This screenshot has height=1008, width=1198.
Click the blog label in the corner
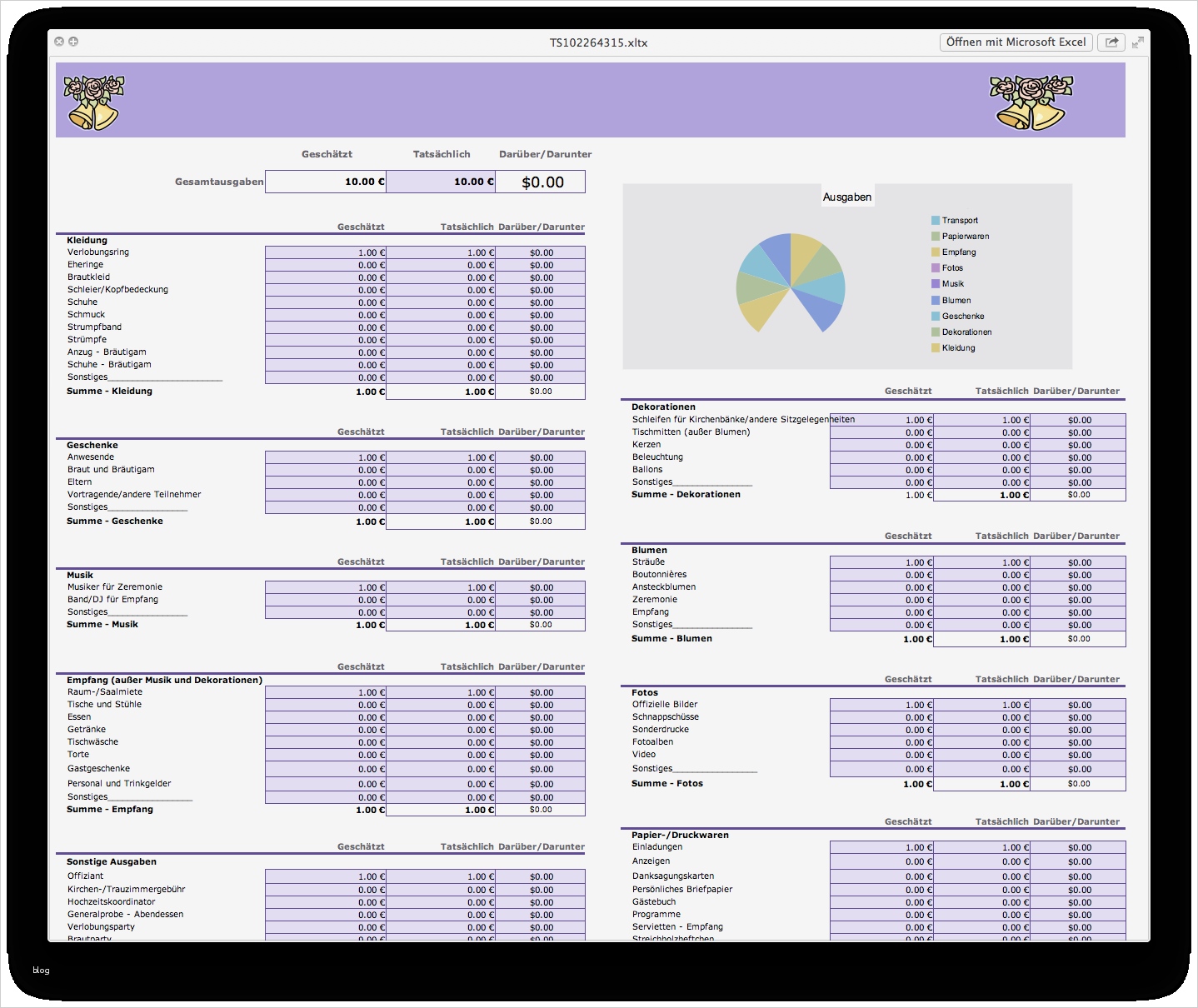tap(41, 970)
